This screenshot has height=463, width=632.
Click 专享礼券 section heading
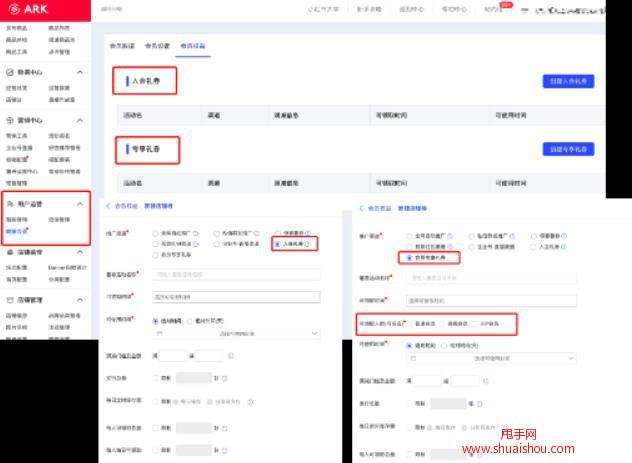pos(146,149)
